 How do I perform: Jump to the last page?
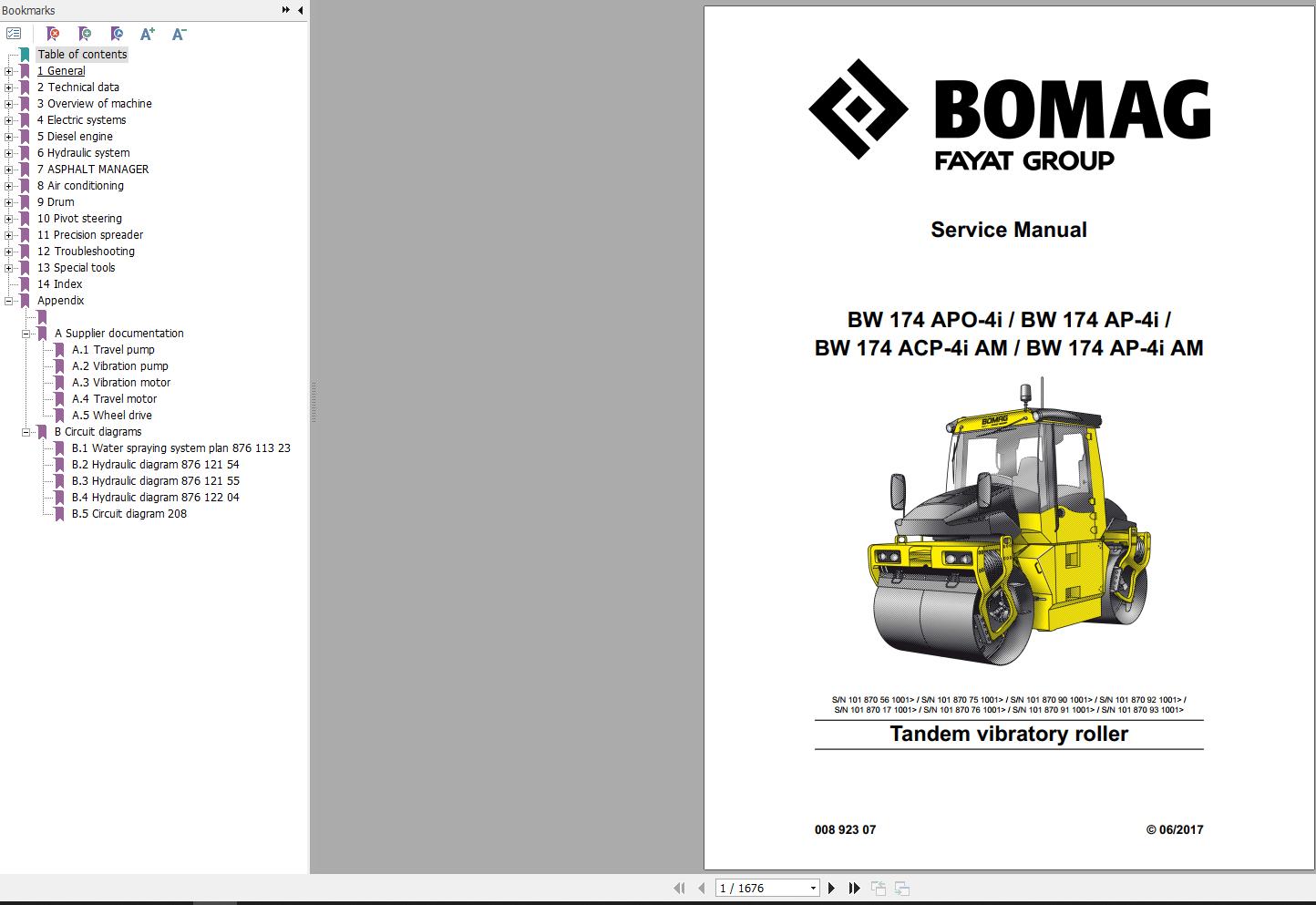pyautogui.click(x=854, y=888)
